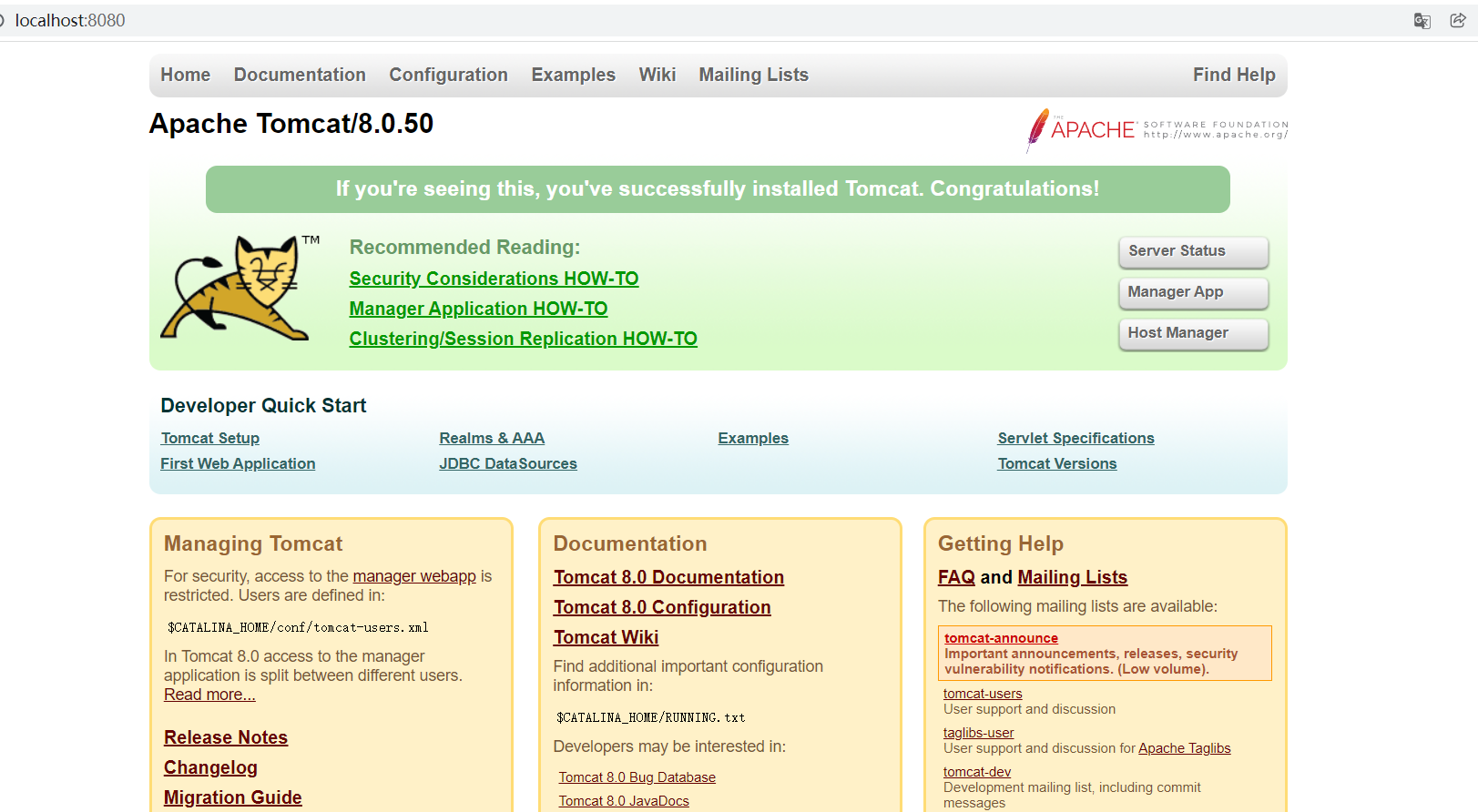Open the taglibs-user mailing list link
This screenshot has height=812, width=1478.
click(x=978, y=733)
